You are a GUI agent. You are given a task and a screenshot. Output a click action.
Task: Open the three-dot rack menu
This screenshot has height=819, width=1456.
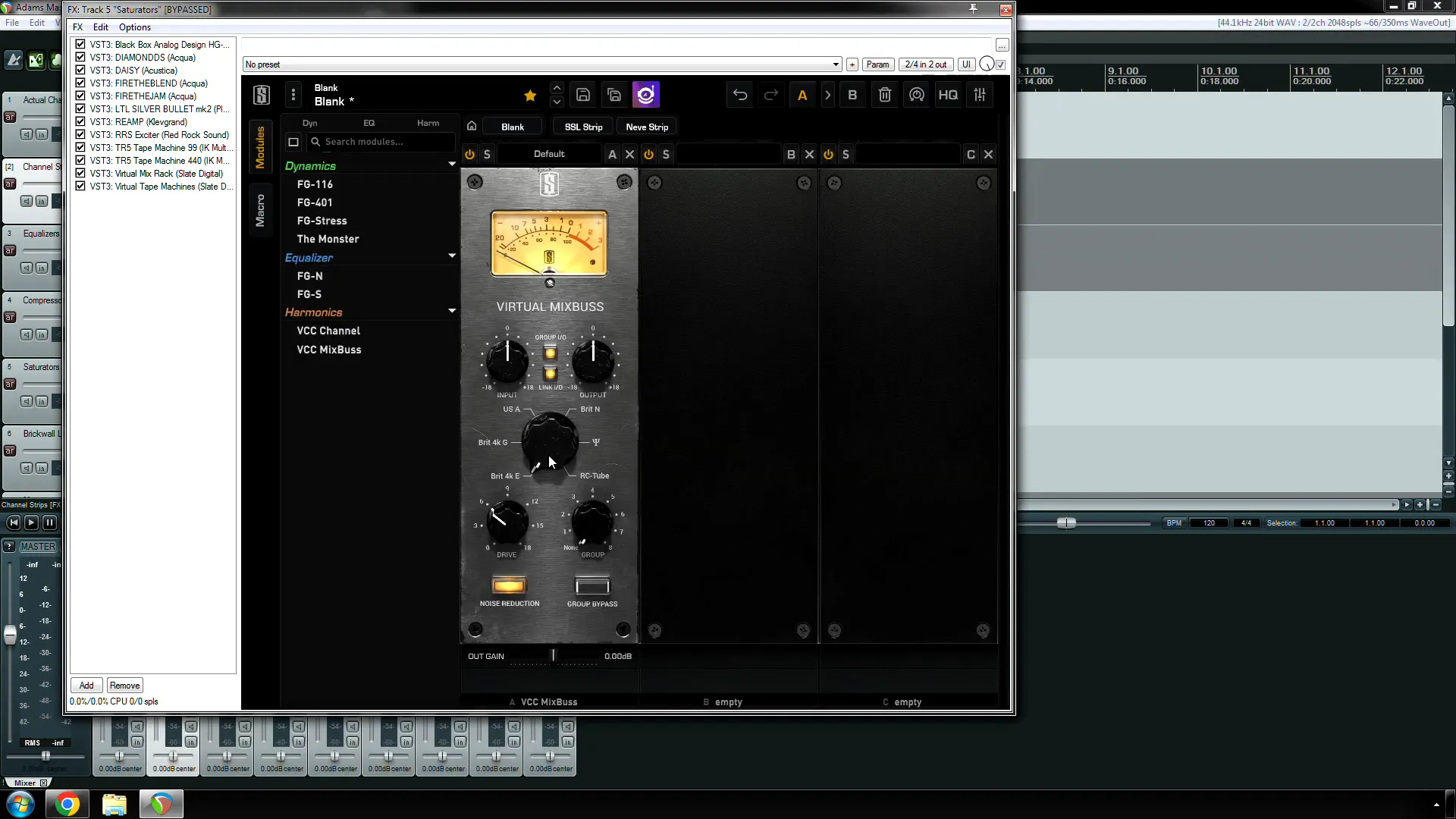[x=293, y=95]
